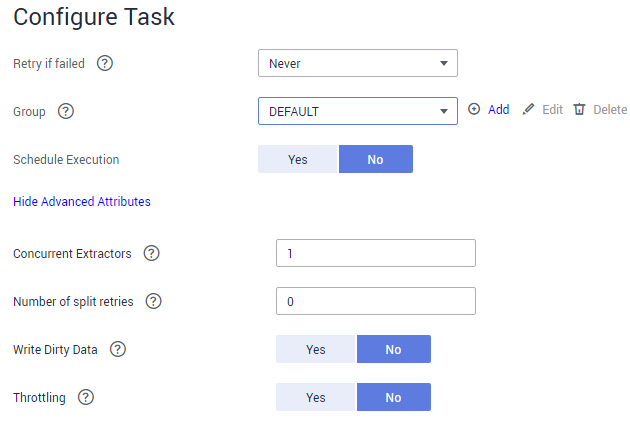Disable Throttling with No
630x423 pixels.
pos(394,397)
